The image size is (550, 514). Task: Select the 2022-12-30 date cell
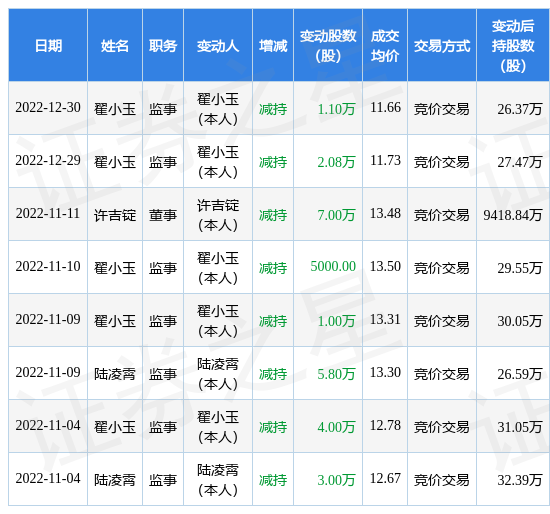click(x=48, y=107)
